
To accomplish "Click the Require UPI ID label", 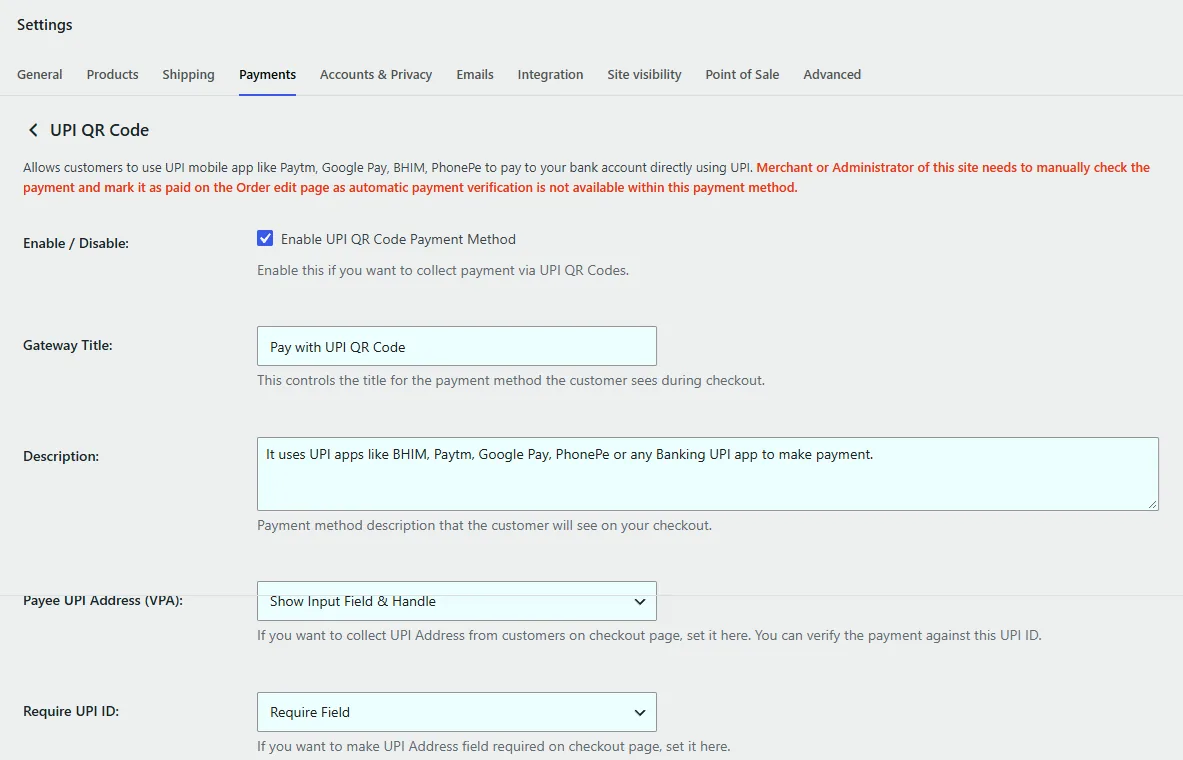I will coord(71,711).
